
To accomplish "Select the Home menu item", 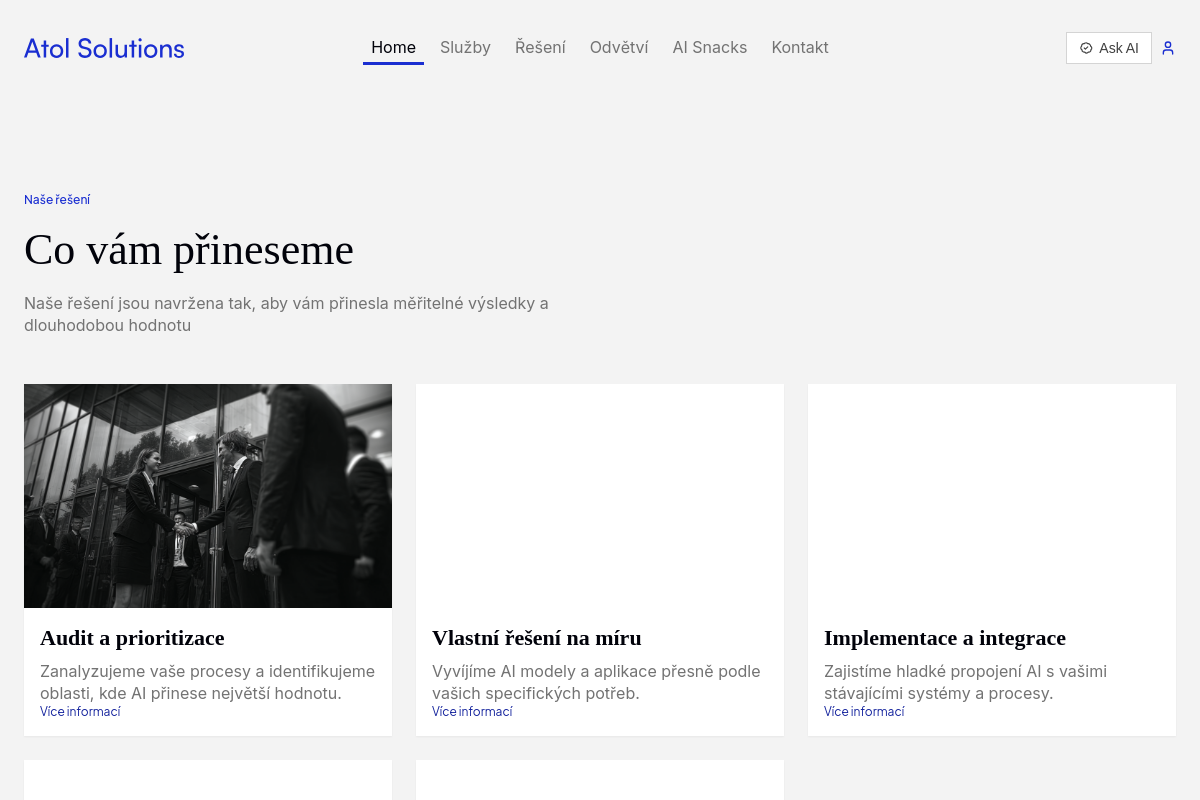I will click(x=393, y=47).
